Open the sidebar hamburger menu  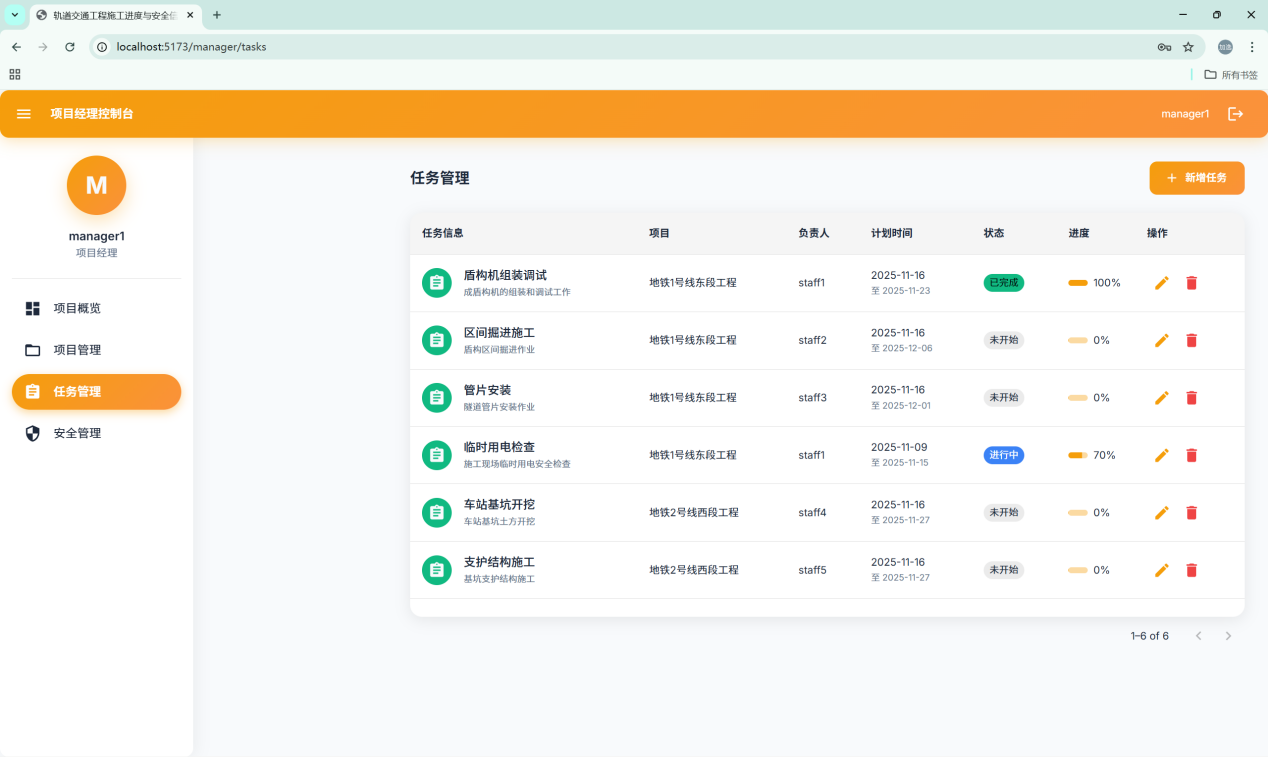click(x=23, y=113)
